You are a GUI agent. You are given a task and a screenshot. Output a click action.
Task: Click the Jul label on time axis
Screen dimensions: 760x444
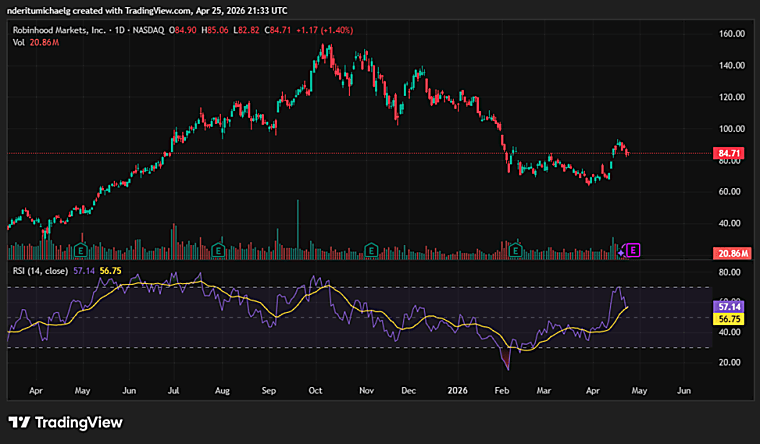[x=173, y=391]
